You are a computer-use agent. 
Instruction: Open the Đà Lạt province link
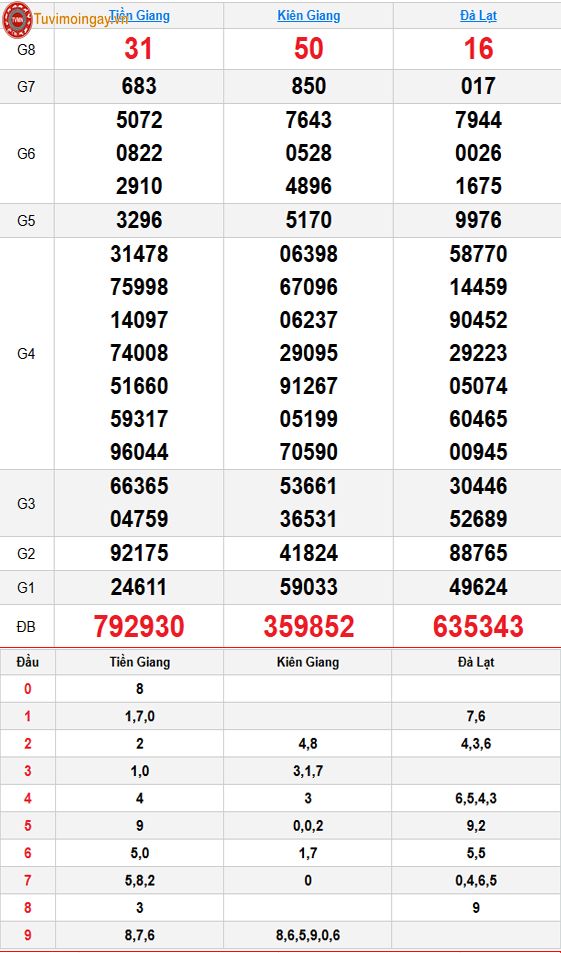click(x=478, y=16)
